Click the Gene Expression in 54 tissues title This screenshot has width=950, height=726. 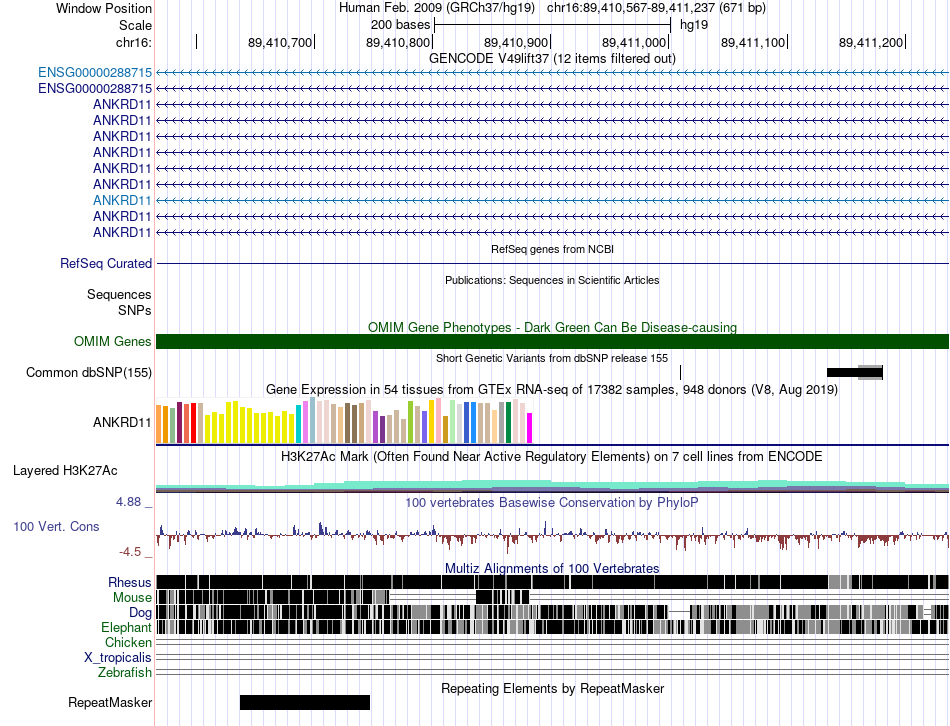point(552,390)
